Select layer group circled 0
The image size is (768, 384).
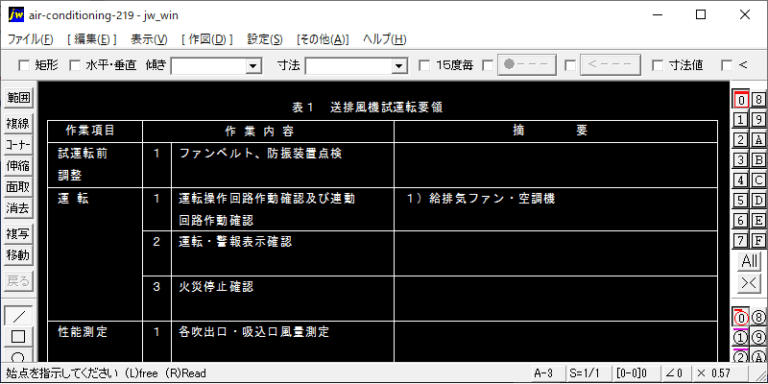741,318
